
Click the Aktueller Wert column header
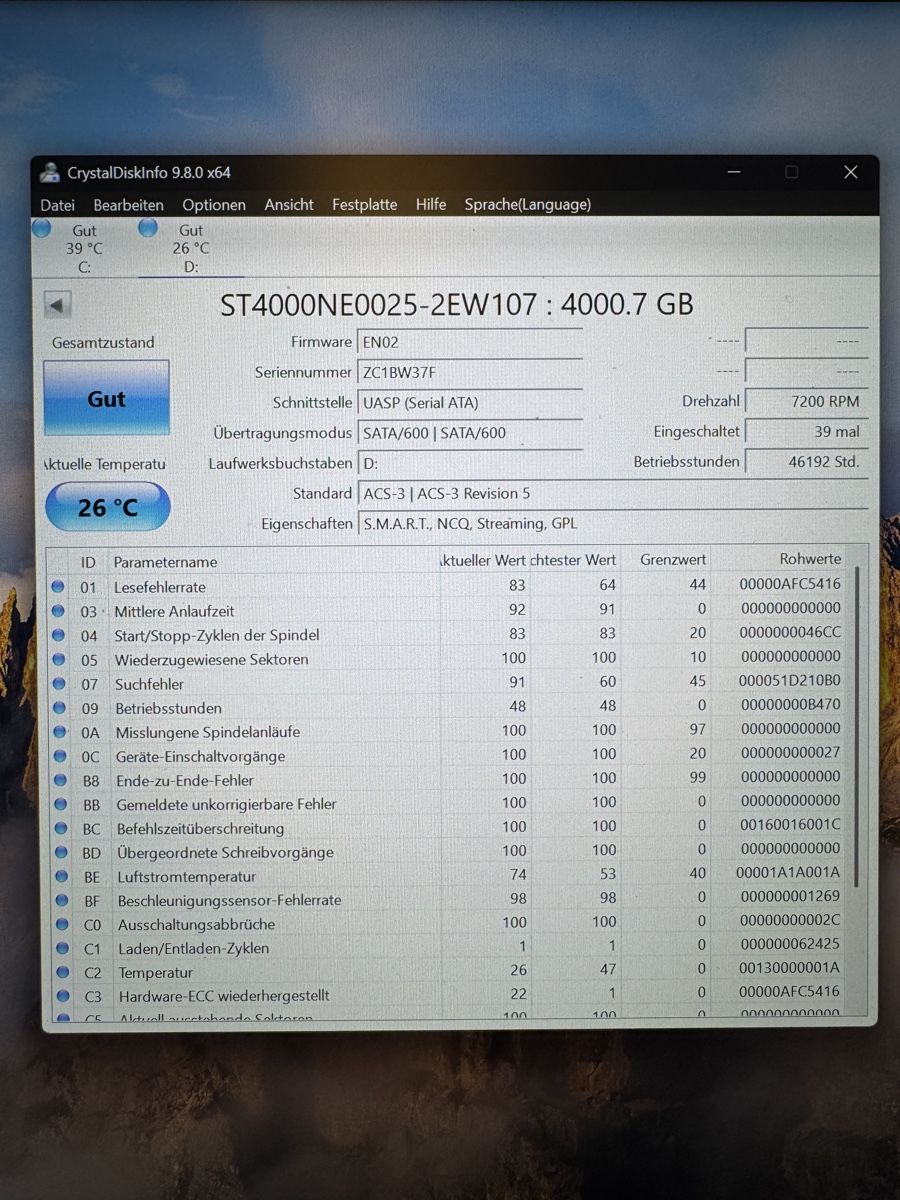[483, 561]
